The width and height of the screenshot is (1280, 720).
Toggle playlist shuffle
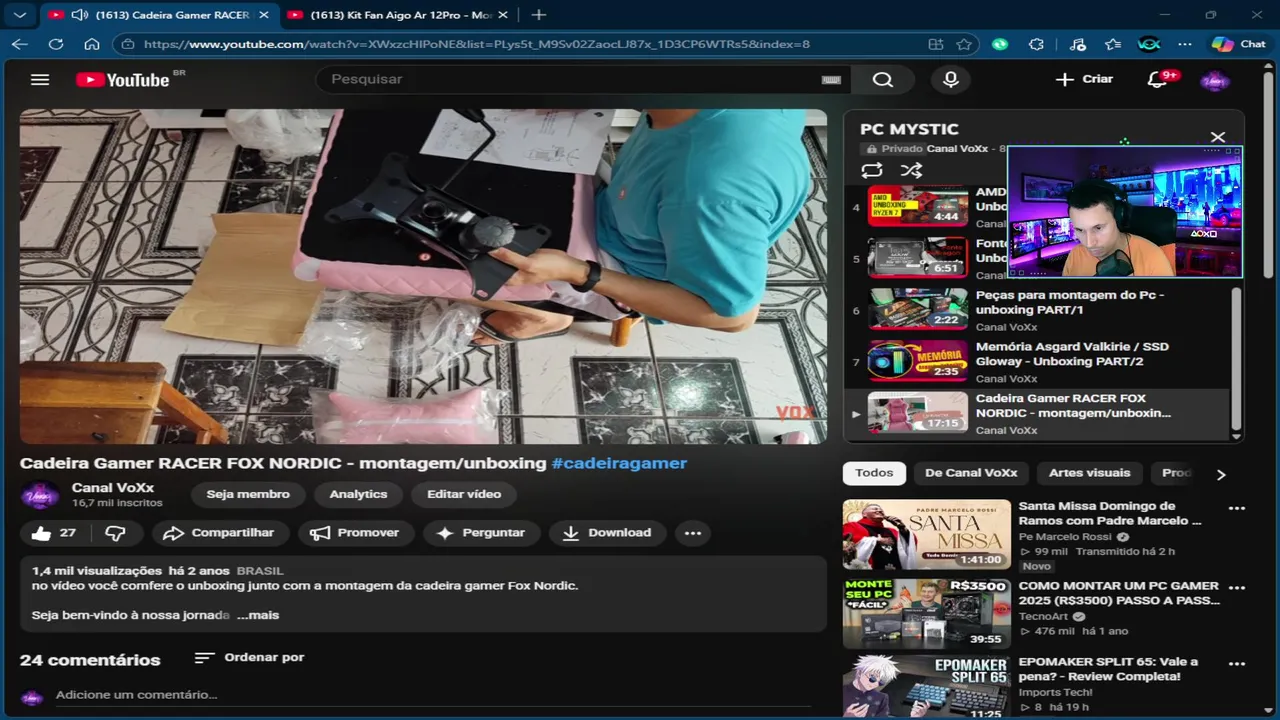click(911, 170)
